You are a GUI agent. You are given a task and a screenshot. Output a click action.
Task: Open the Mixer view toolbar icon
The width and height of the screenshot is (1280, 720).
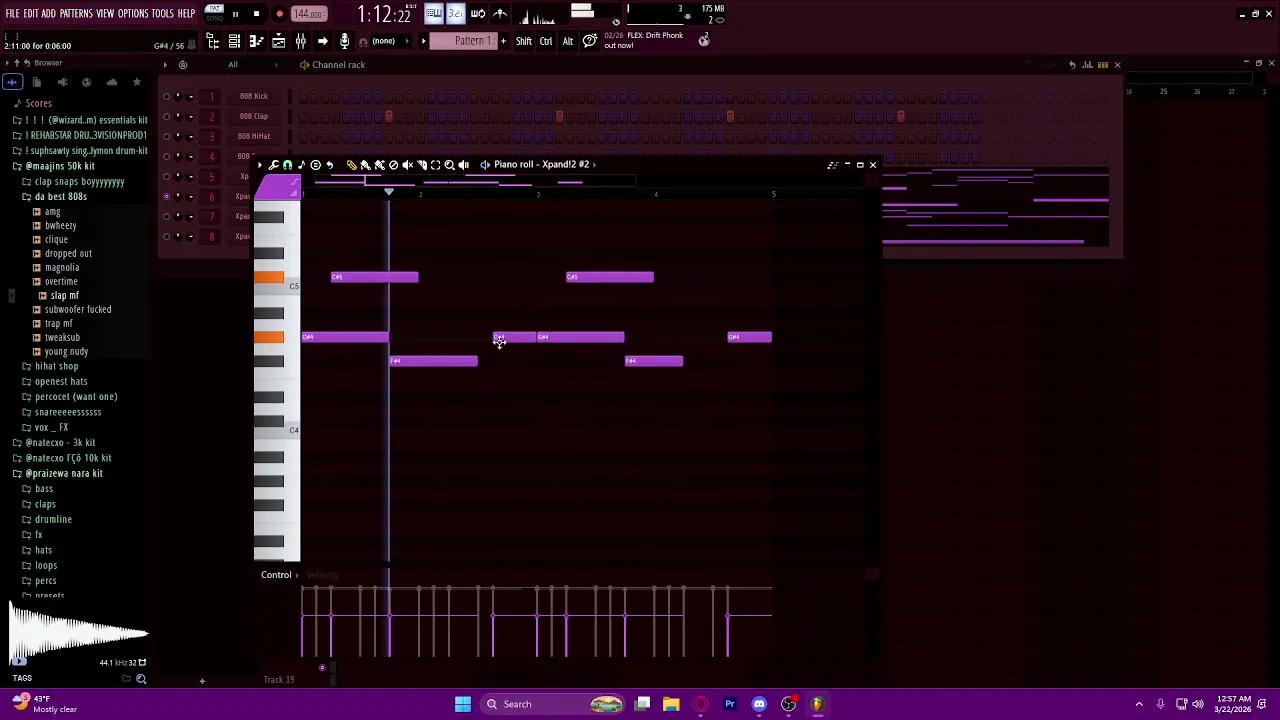click(300, 41)
